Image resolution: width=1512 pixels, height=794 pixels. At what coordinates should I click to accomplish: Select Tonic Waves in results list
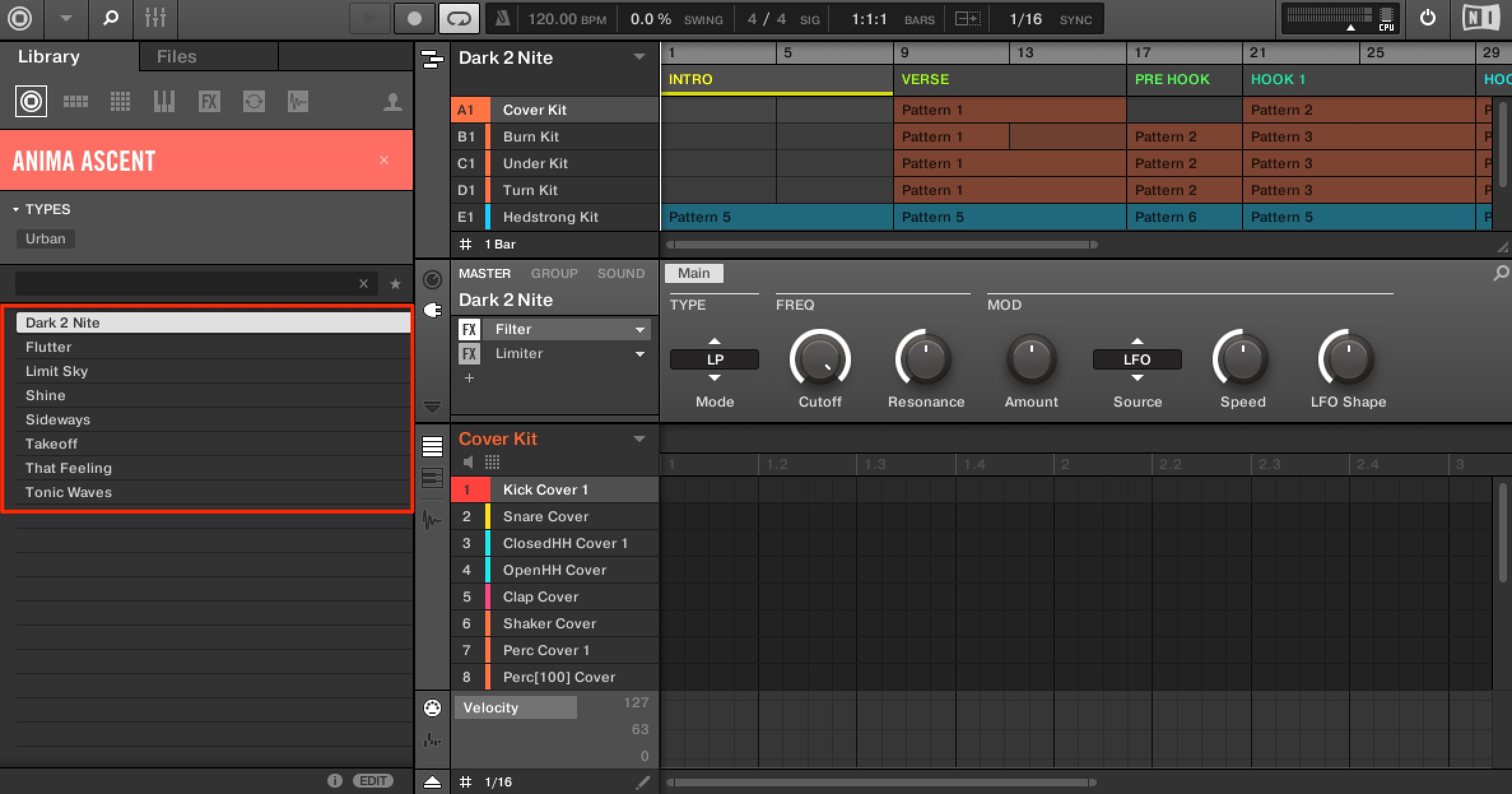pyautogui.click(x=213, y=493)
